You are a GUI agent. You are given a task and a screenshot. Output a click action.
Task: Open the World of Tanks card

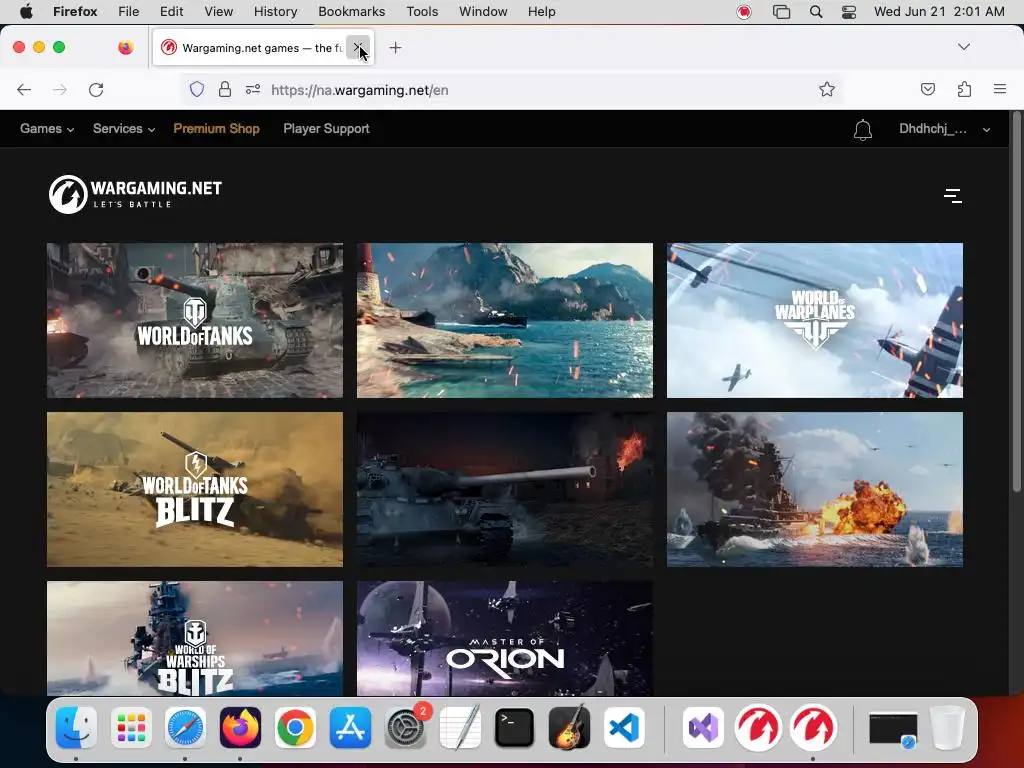(x=195, y=320)
